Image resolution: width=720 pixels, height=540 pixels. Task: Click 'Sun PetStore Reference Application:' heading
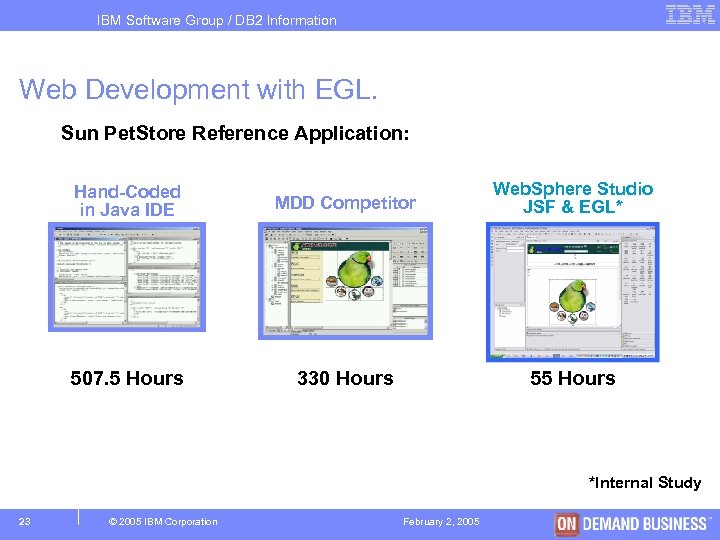(235, 133)
